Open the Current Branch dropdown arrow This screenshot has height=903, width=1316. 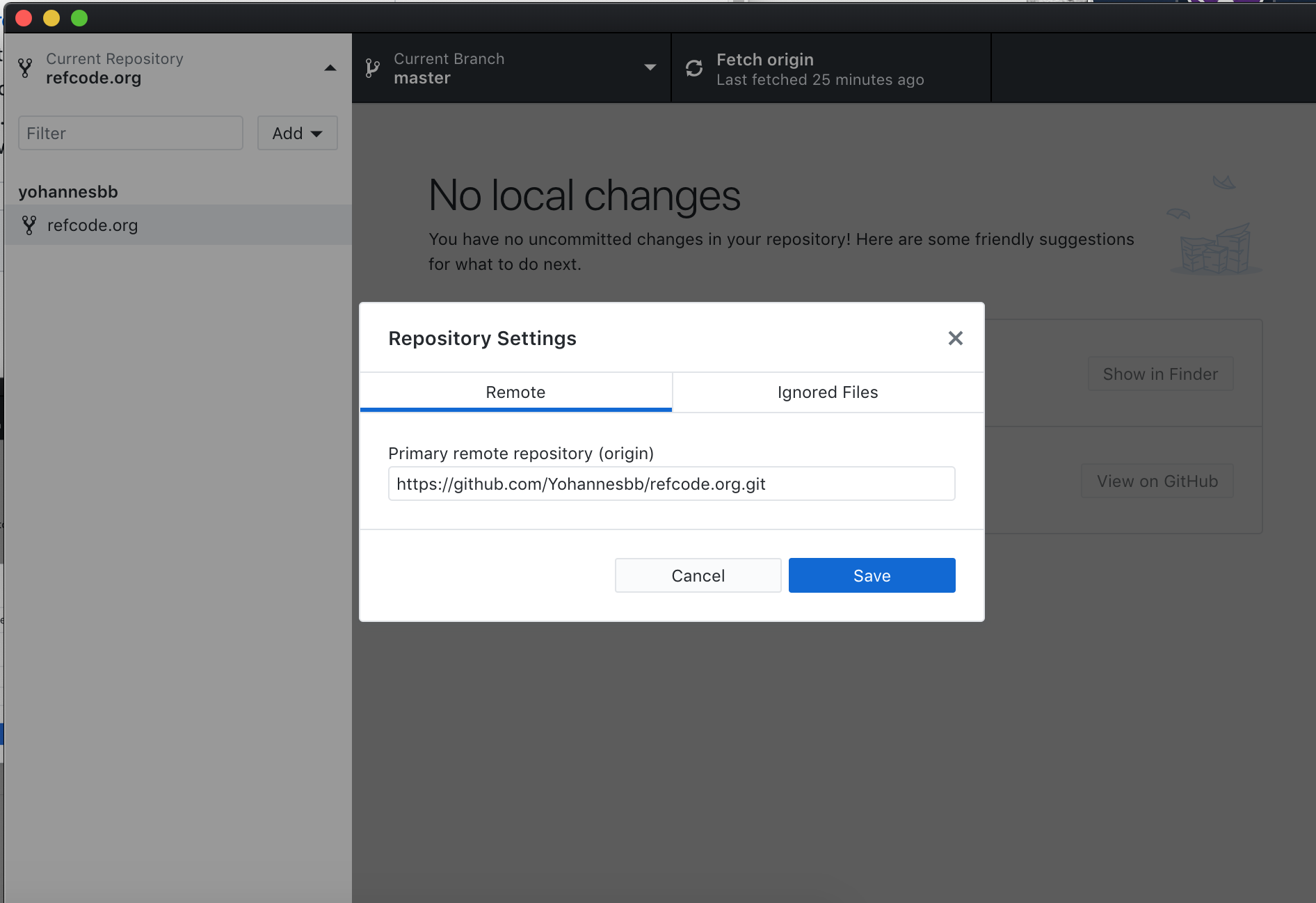[650, 67]
